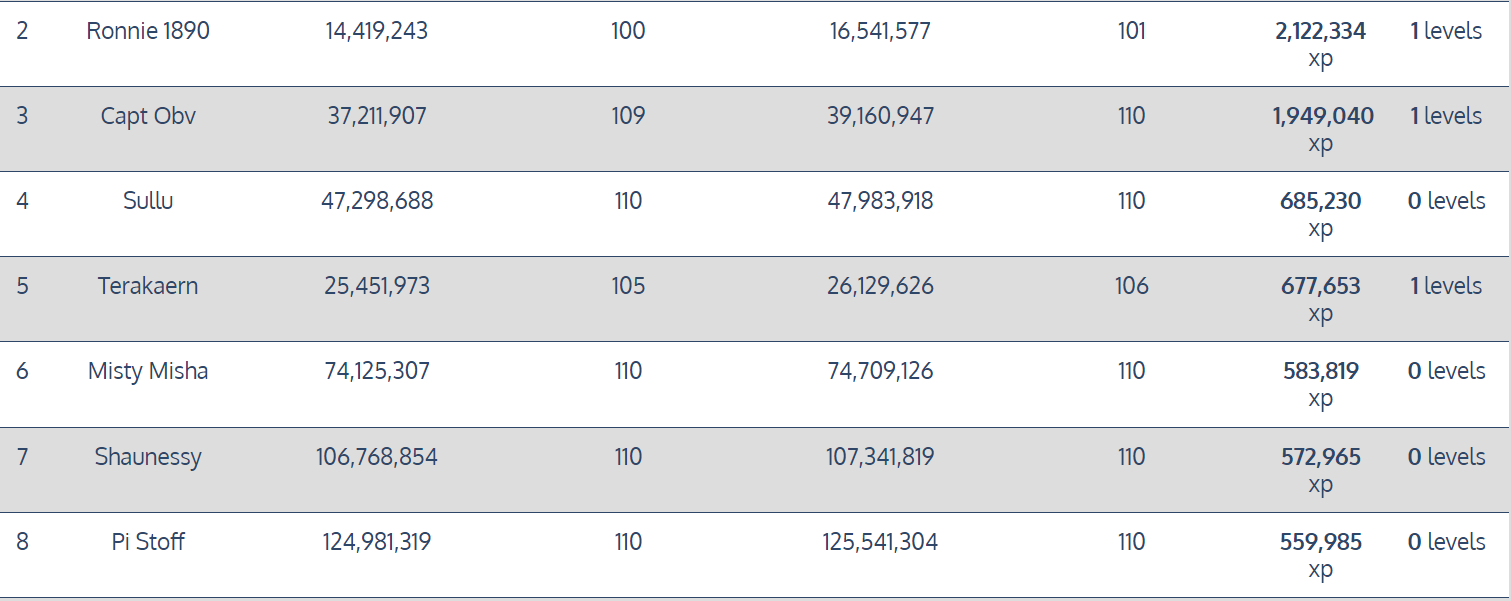Click player name Pi Stoff
This screenshot has width=1511, height=601.
[x=148, y=542]
